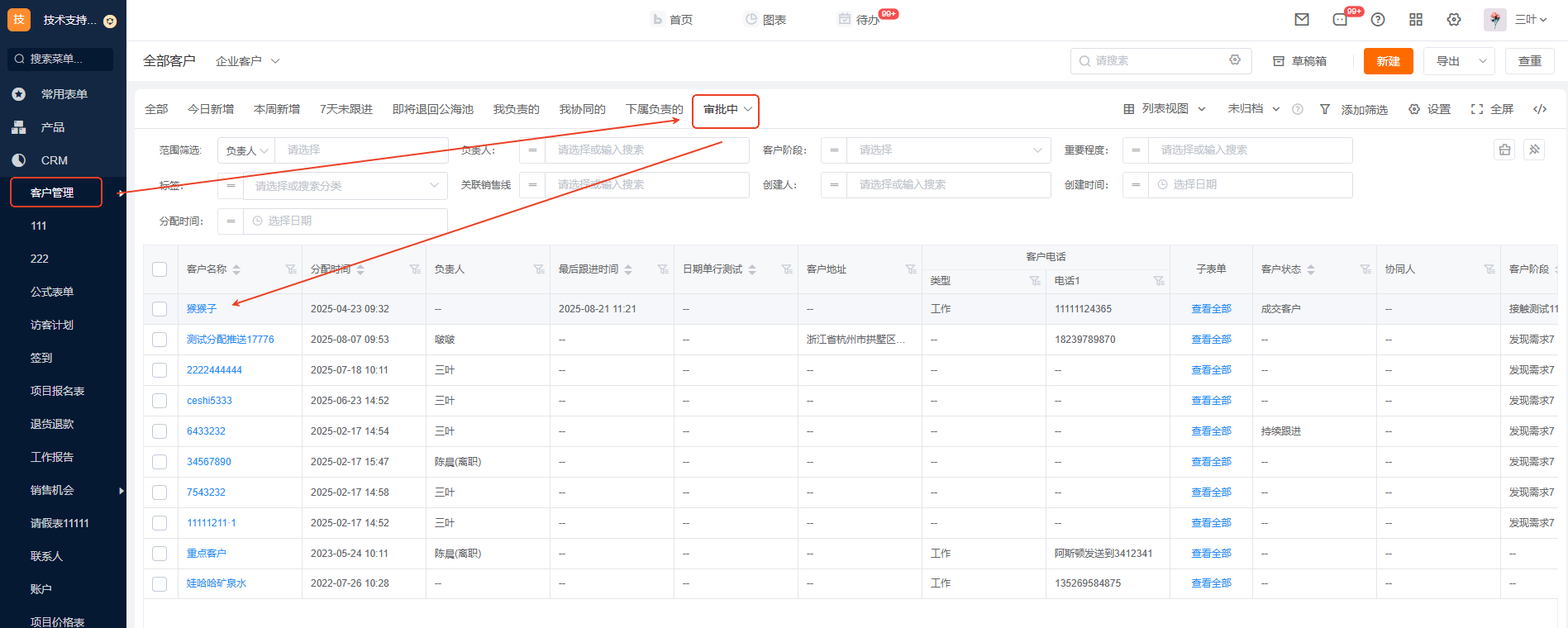Open the top bar settings gear
The height and width of the screenshot is (628, 1568).
pyautogui.click(x=1454, y=20)
